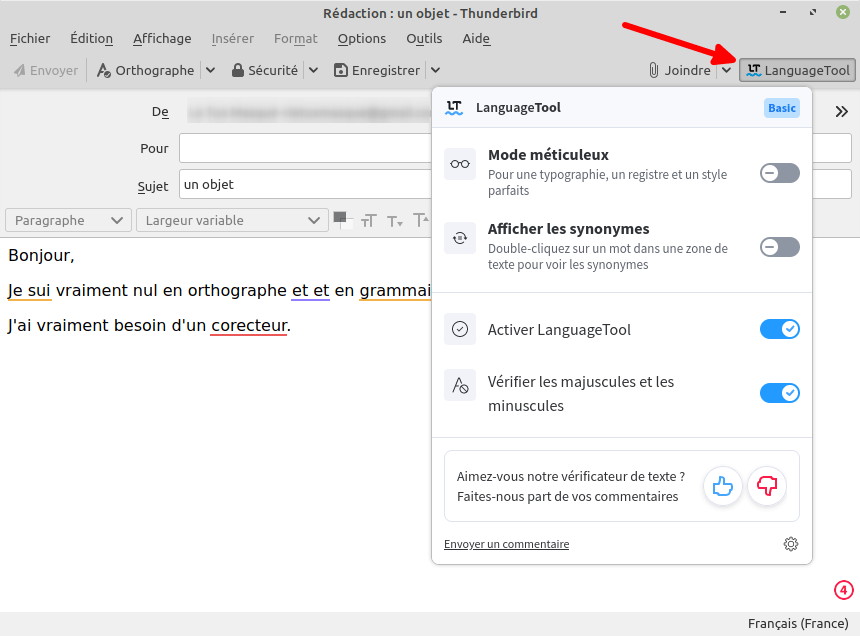The height and width of the screenshot is (636, 860).
Task: Click the checkmark circle icon beside Activer LanguageTool
Action: click(x=460, y=329)
